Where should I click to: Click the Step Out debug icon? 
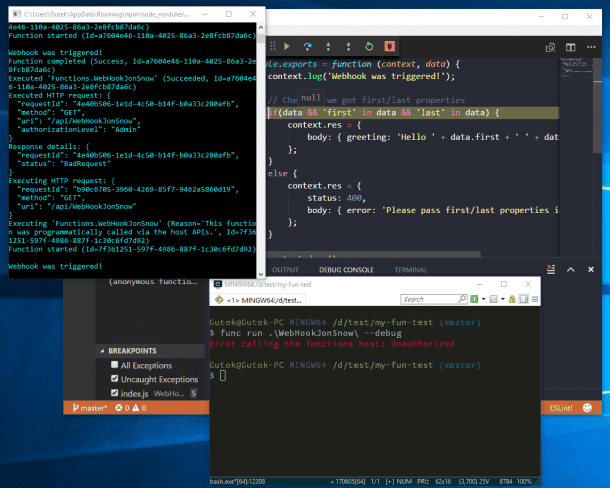click(348, 47)
